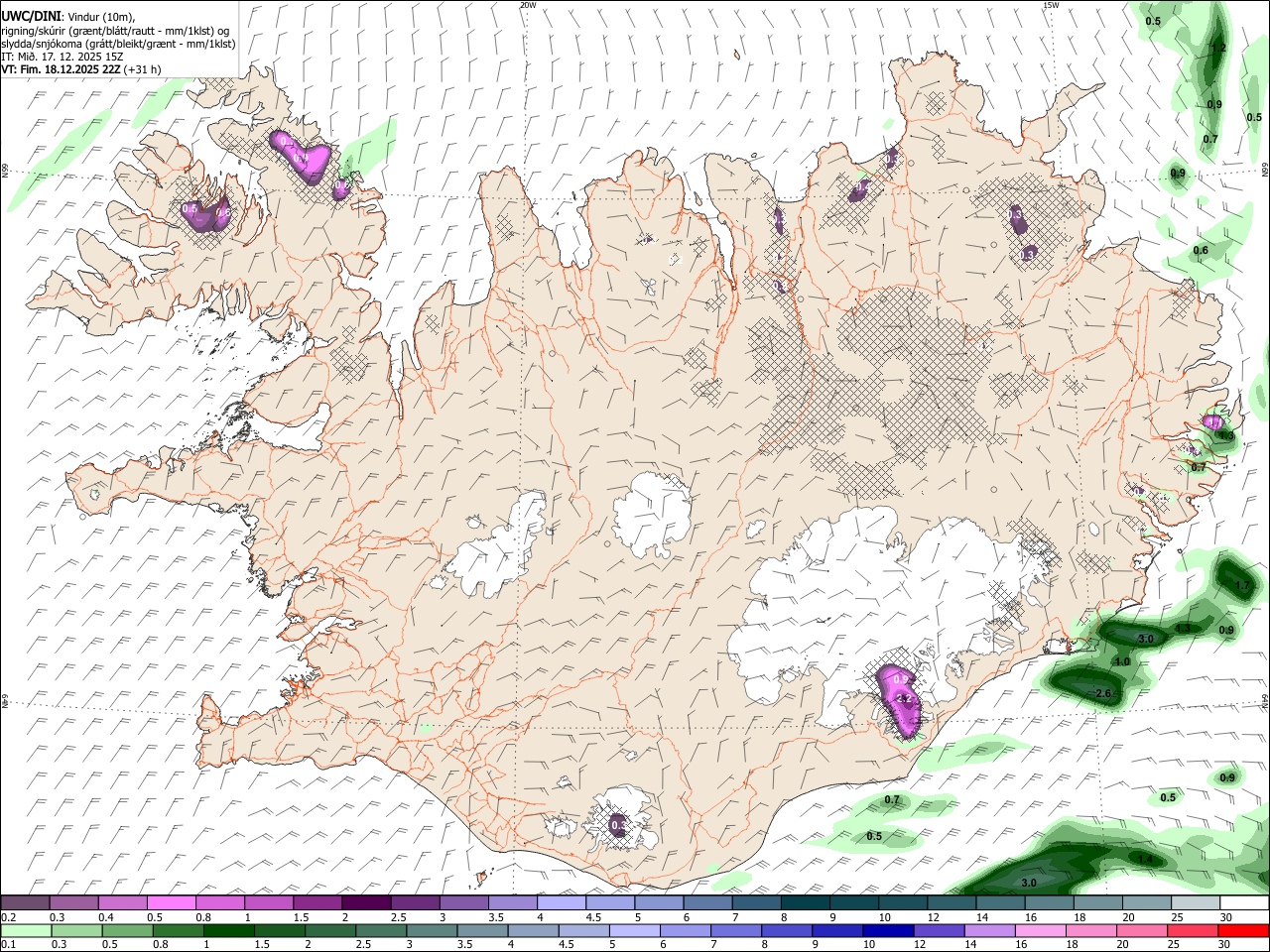Click the 7 label under the rain legend
The width and height of the screenshot is (1270, 952).
[x=712, y=945]
